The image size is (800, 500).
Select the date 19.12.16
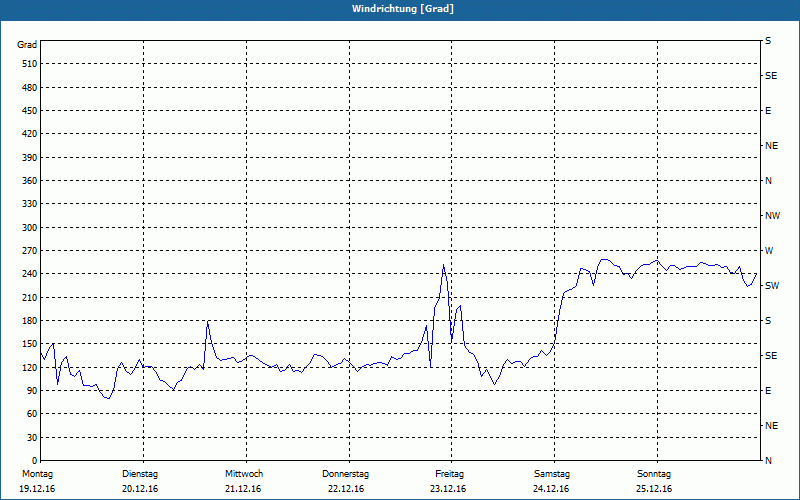point(37,489)
